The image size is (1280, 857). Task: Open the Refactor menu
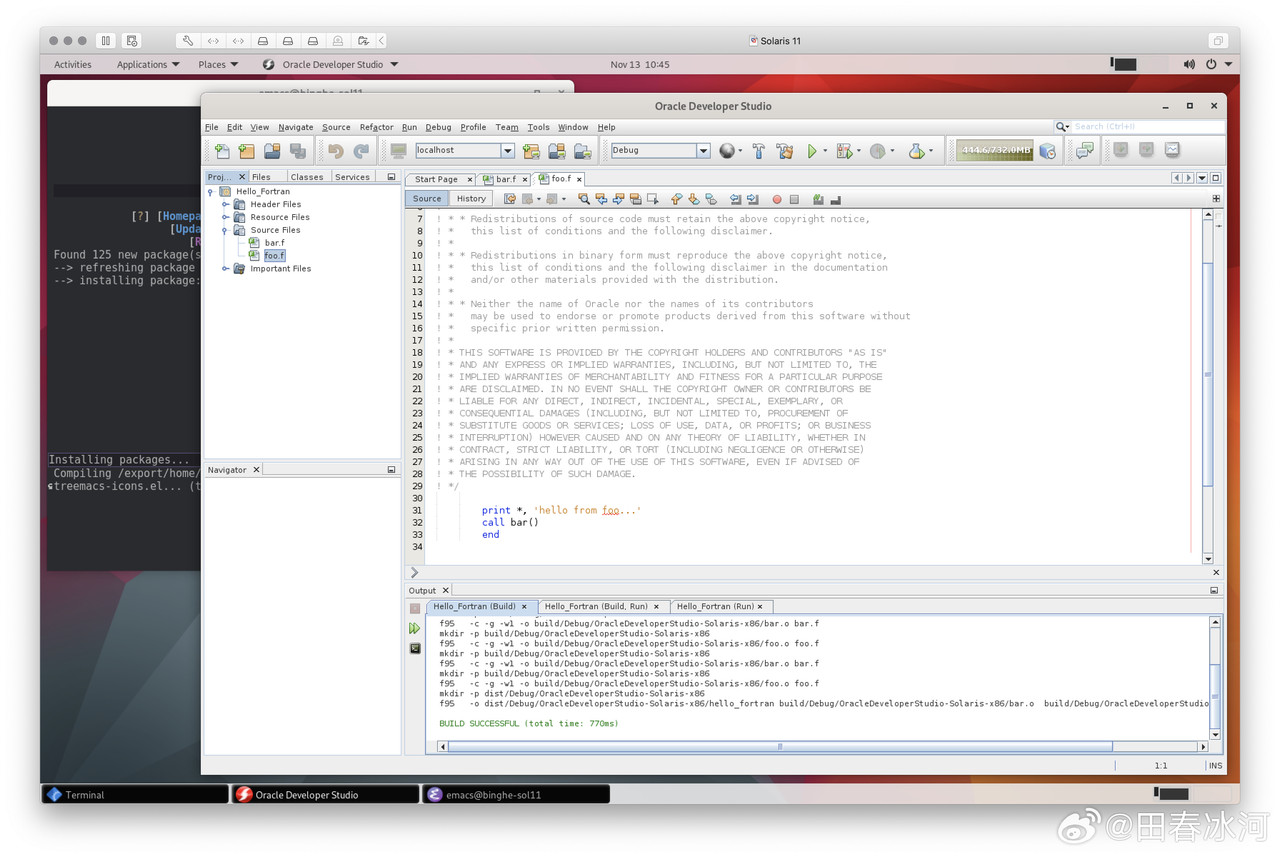click(377, 127)
